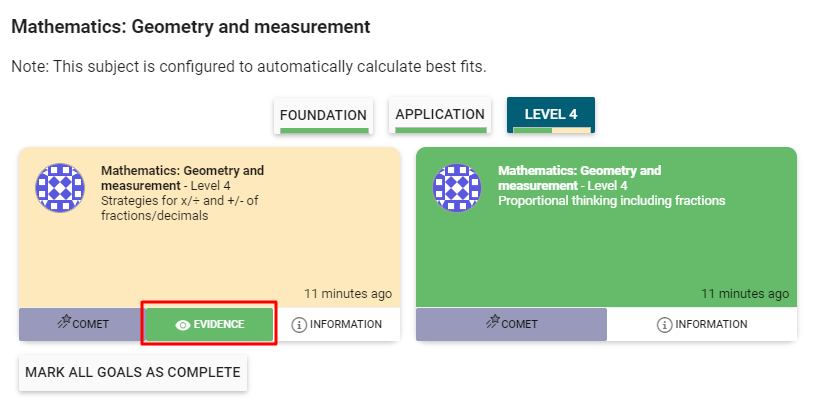Viewport: 814px width, 404px height.
Task: Click the comet wand icon on the Strategies card
Action: coord(64,322)
